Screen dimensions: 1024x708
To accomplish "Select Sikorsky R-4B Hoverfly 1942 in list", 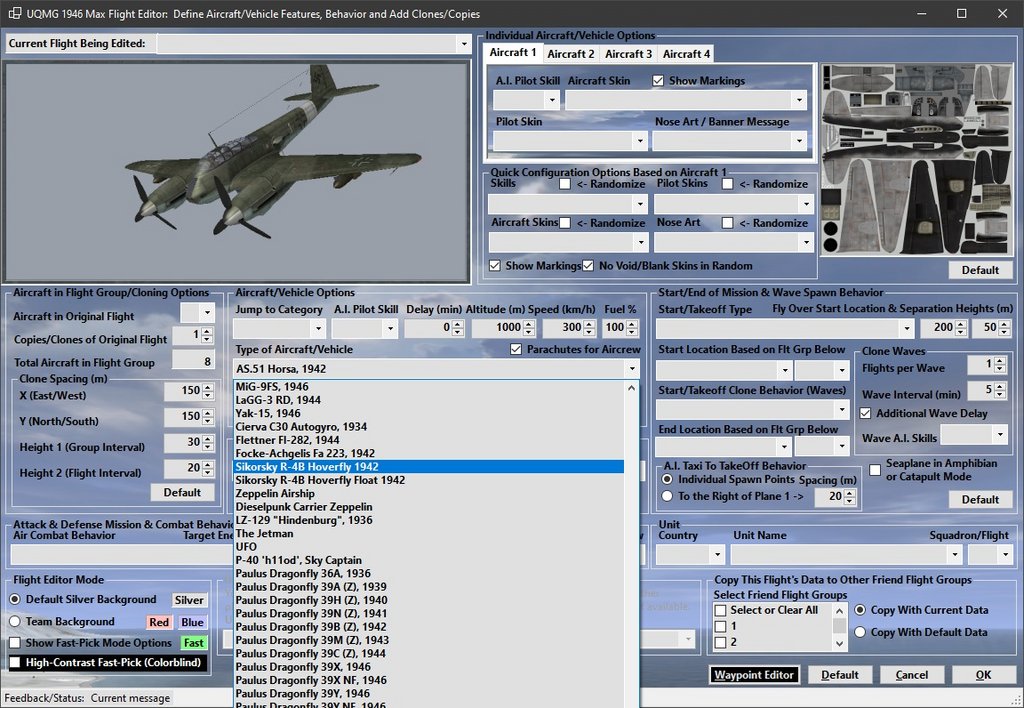I will 428,466.
